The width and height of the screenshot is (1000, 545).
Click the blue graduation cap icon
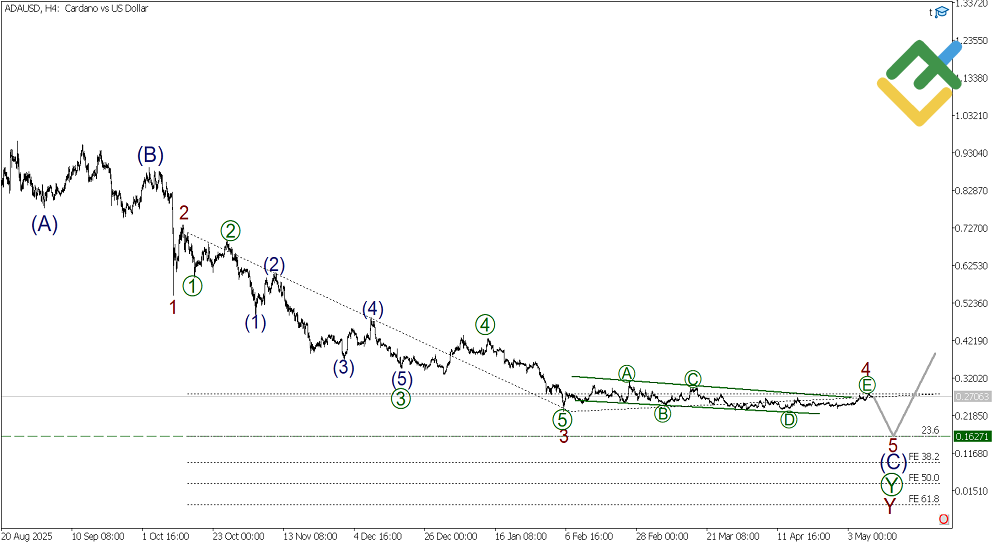942,12
